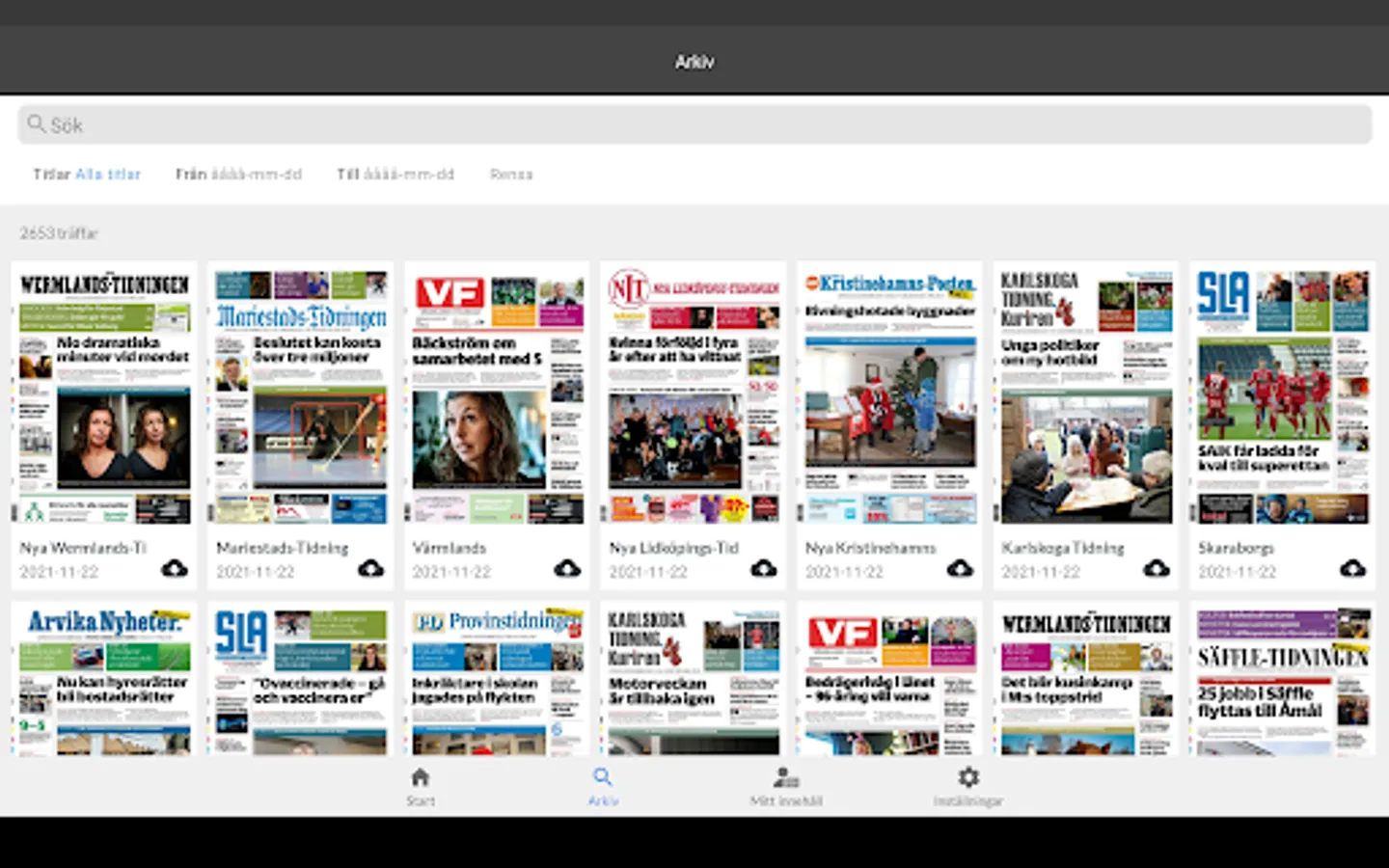Click the Nya Kristinehamns title text
This screenshot has height=868, width=1389.
point(871,548)
